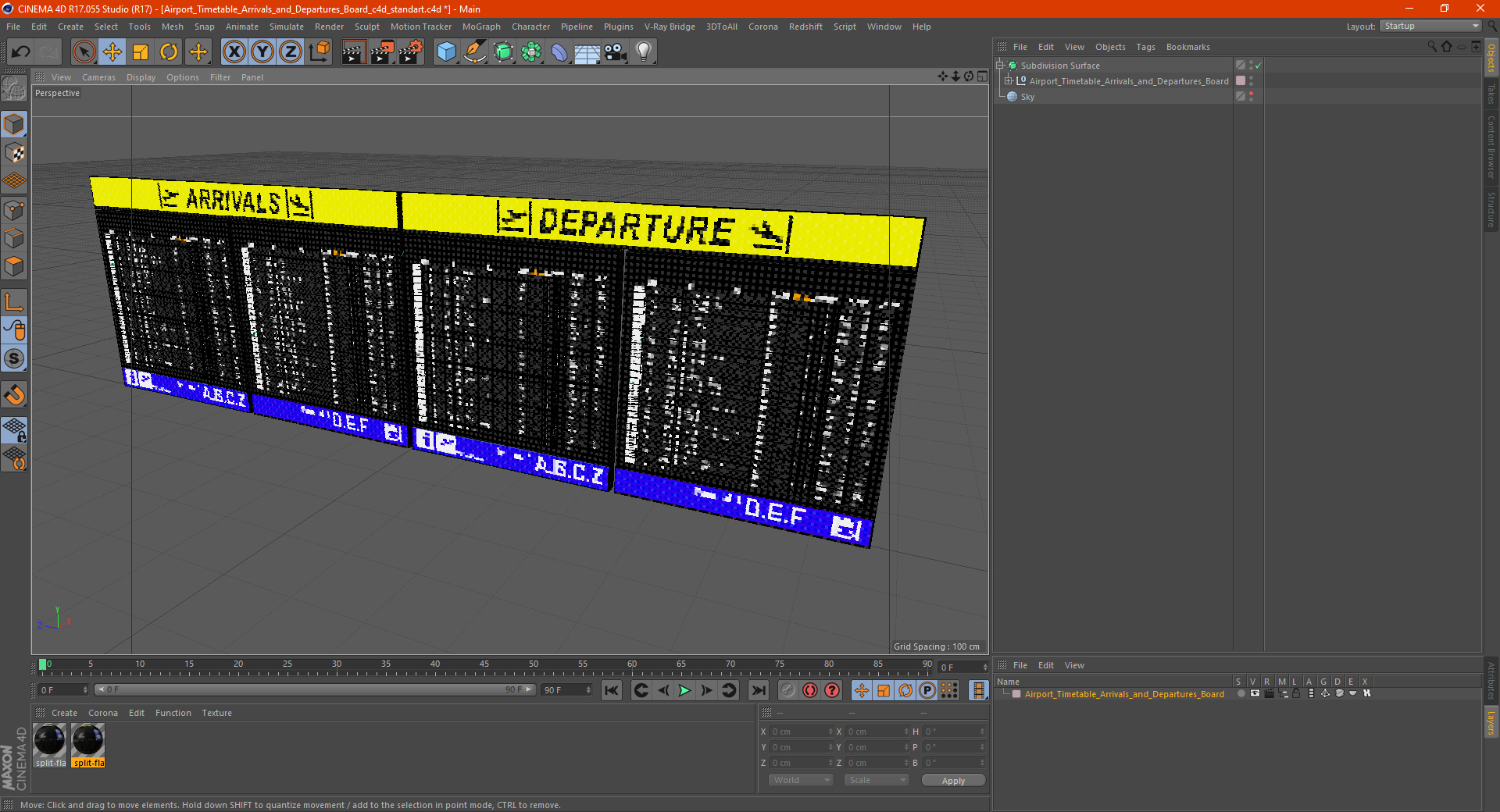Open the Objects side tab

coord(1491,58)
